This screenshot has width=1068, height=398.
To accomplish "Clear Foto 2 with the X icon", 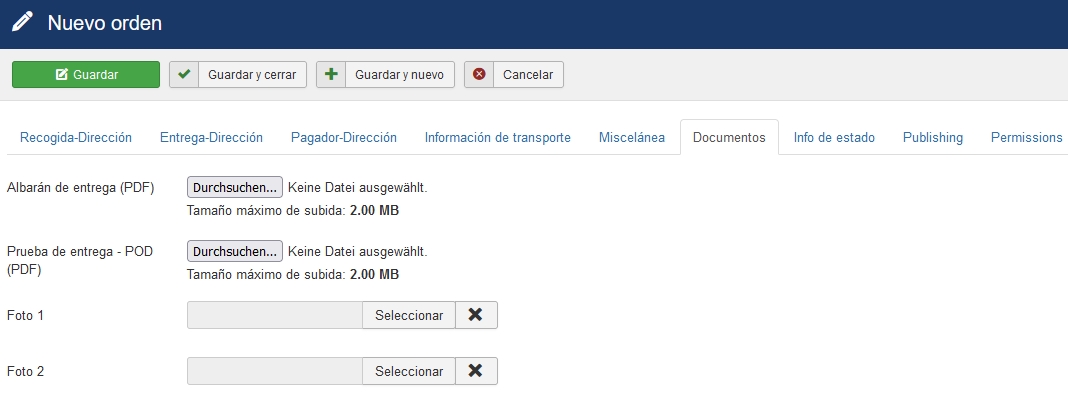I will pyautogui.click(x=476, y=371).
